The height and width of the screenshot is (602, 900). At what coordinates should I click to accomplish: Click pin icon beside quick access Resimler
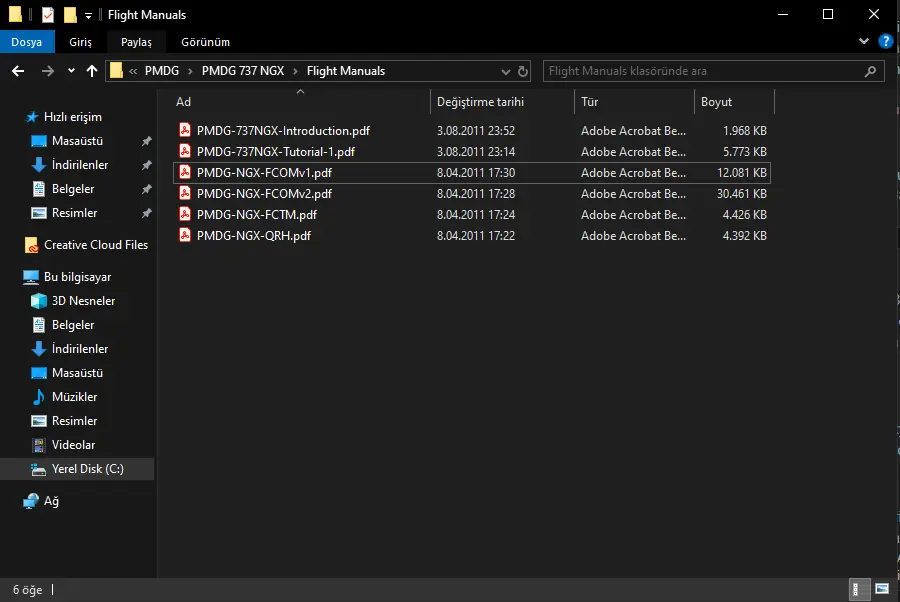(147, 213)
